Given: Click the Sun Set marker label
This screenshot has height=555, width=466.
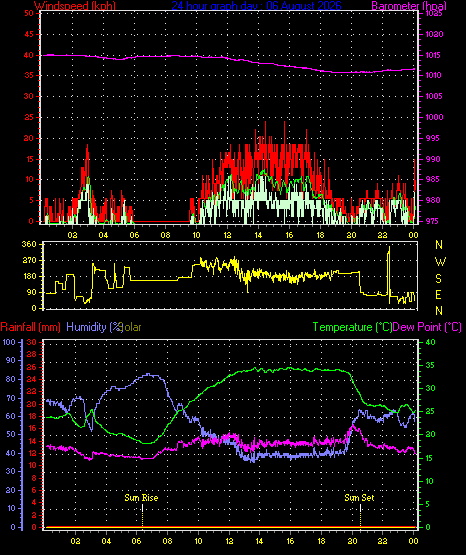Looking at the screenshot, I should (x=359, y=498).
